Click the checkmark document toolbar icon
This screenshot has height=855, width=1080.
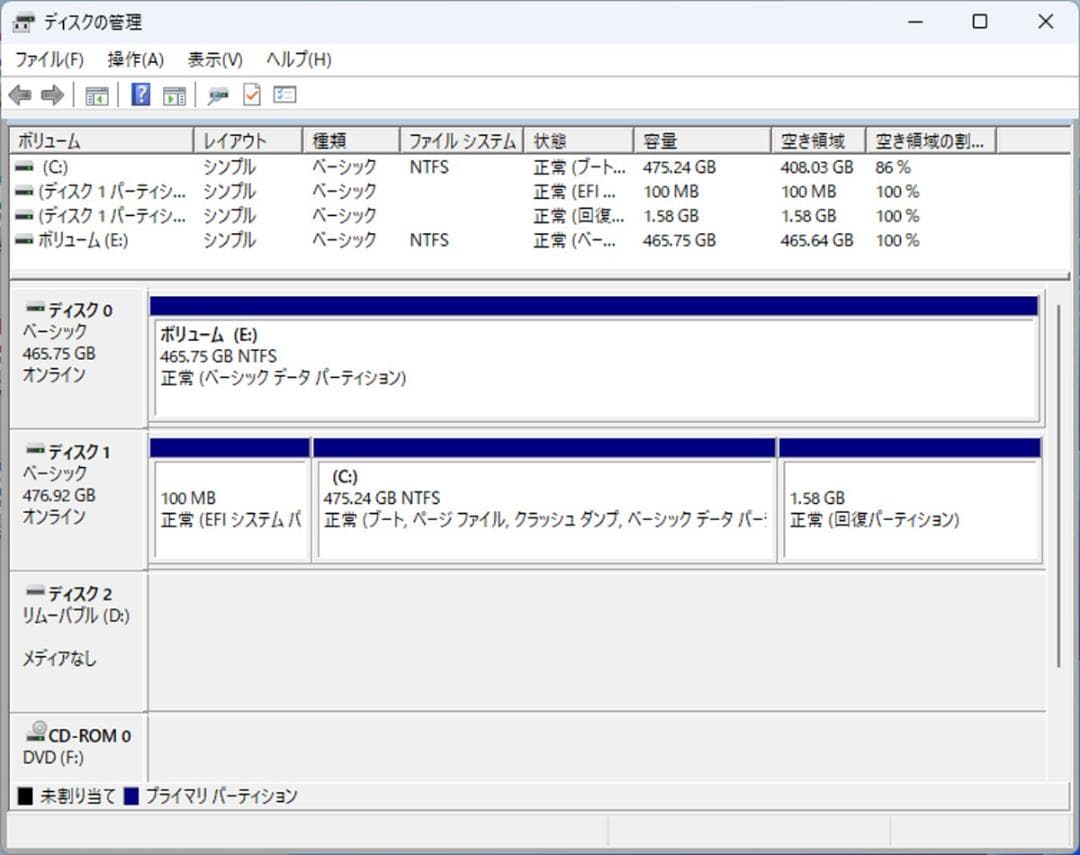[251, 95]
